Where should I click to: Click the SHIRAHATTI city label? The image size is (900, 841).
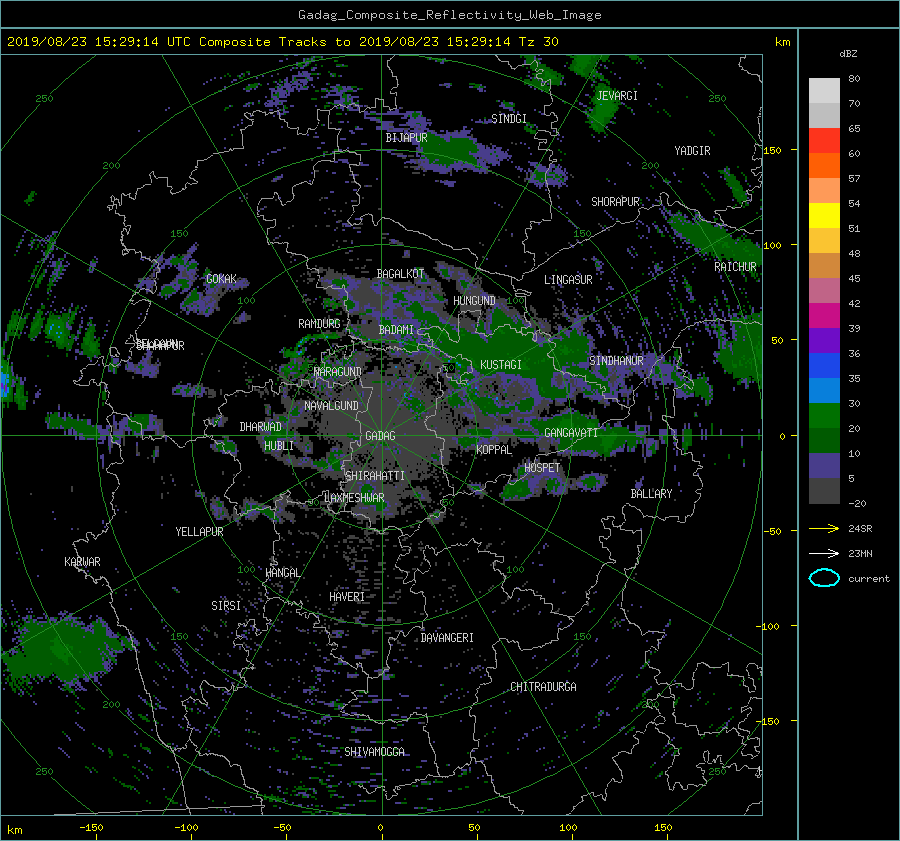(x=375, y=476)
